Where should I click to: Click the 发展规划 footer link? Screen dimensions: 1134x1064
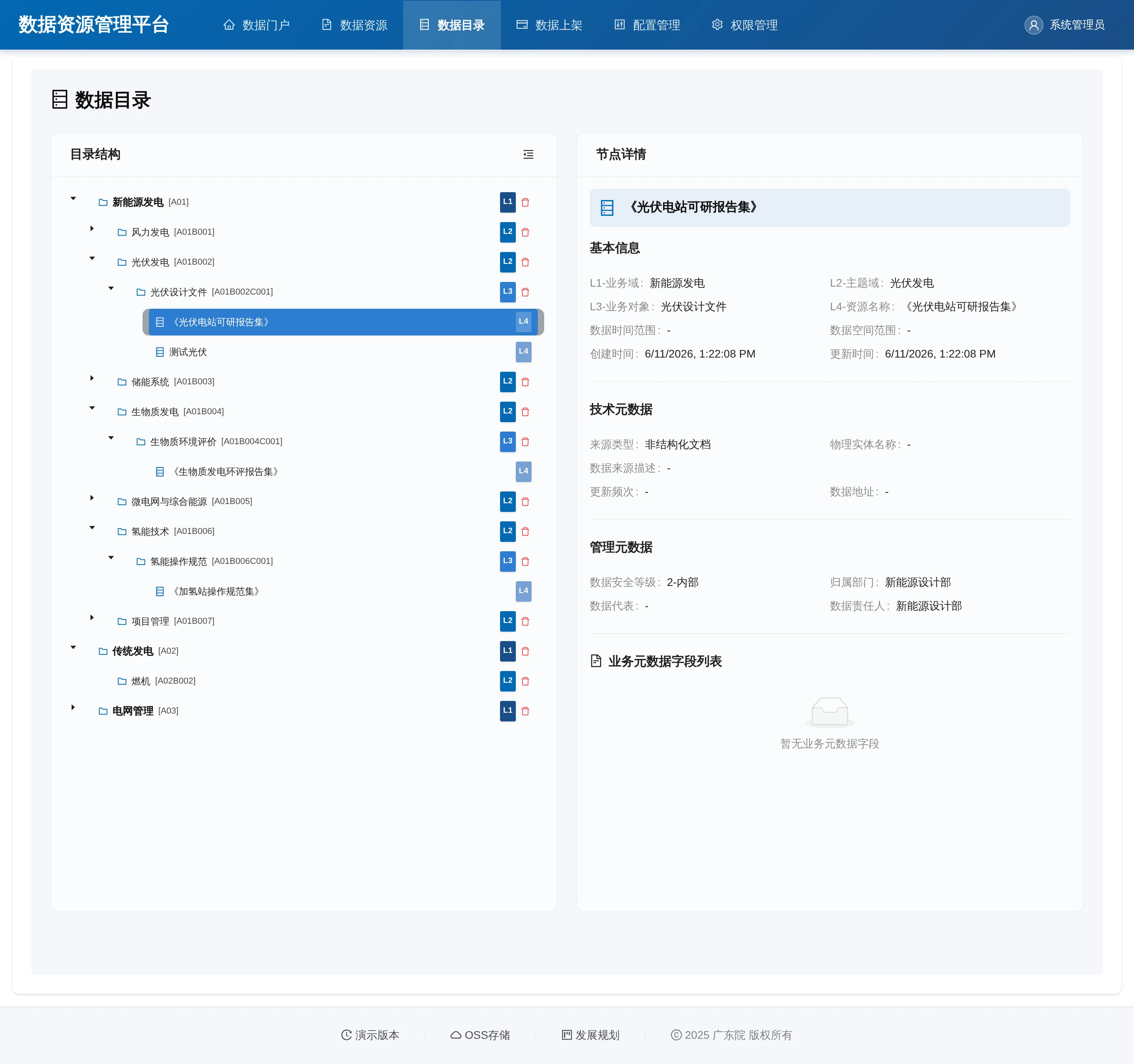point(590,1035)
